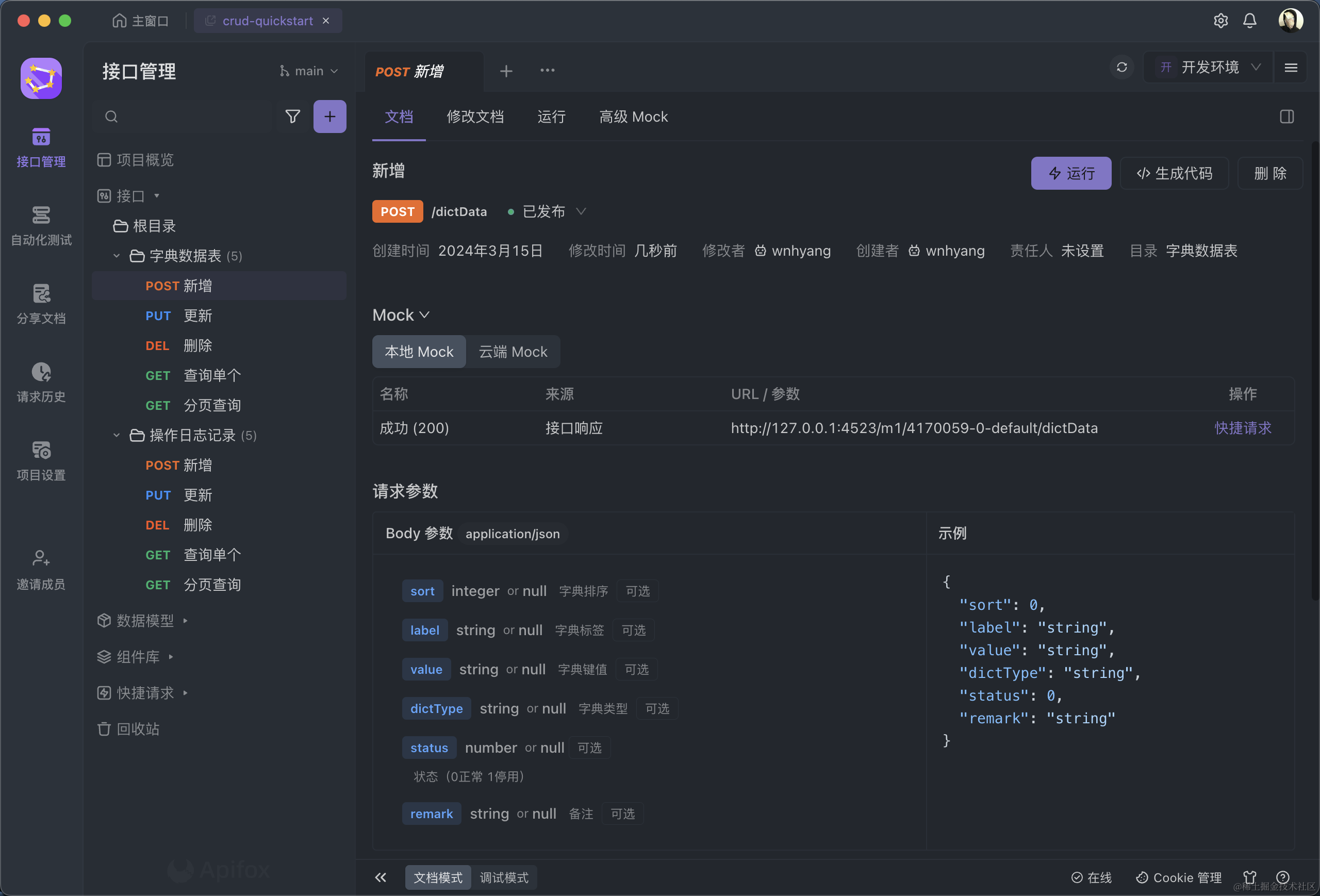Open the notification bell
This screenshot has width=1320, height=896.
click(1249, 21)
